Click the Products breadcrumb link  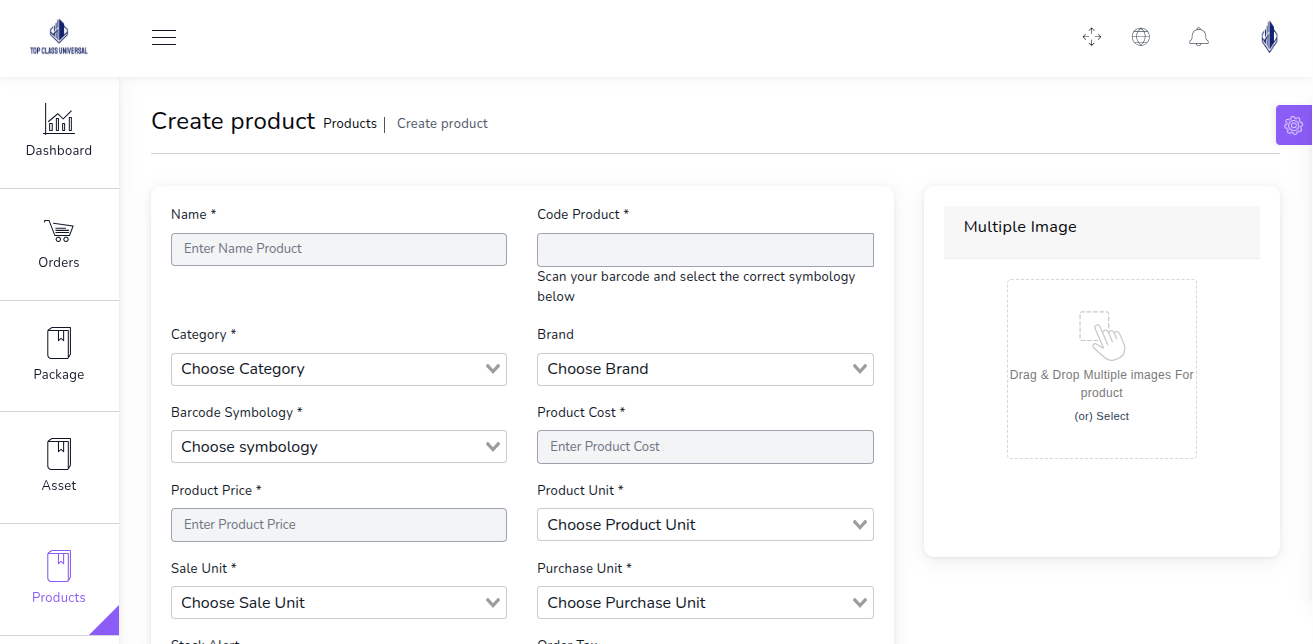point(350,124)
